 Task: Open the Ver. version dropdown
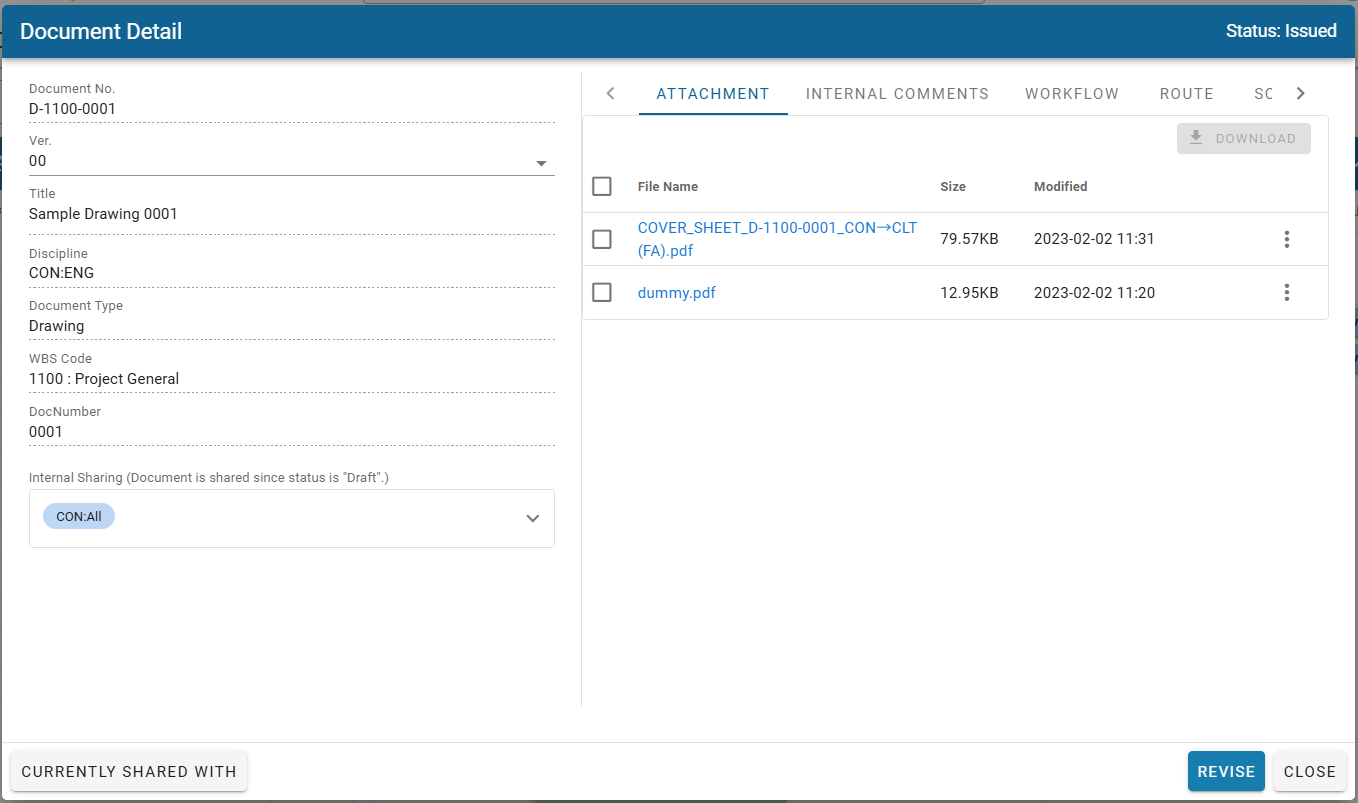[x=541, y=162]
